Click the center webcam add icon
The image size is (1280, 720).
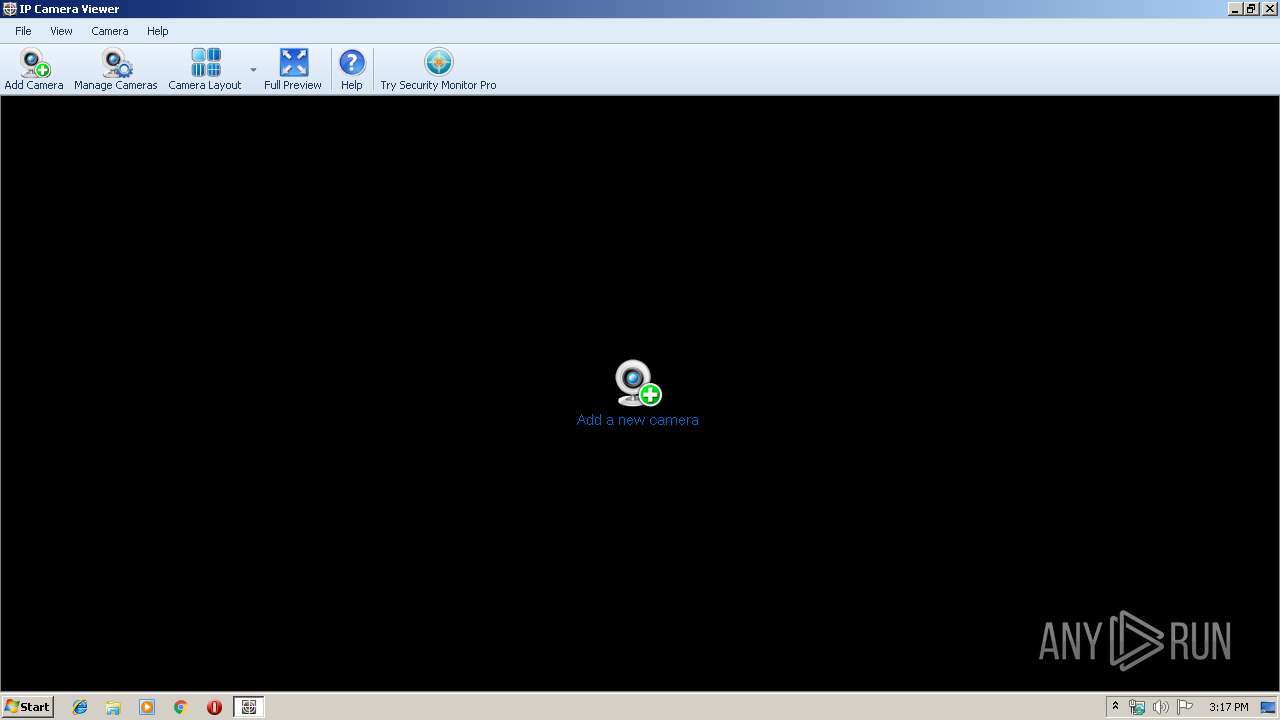click(x=638, y=383)
